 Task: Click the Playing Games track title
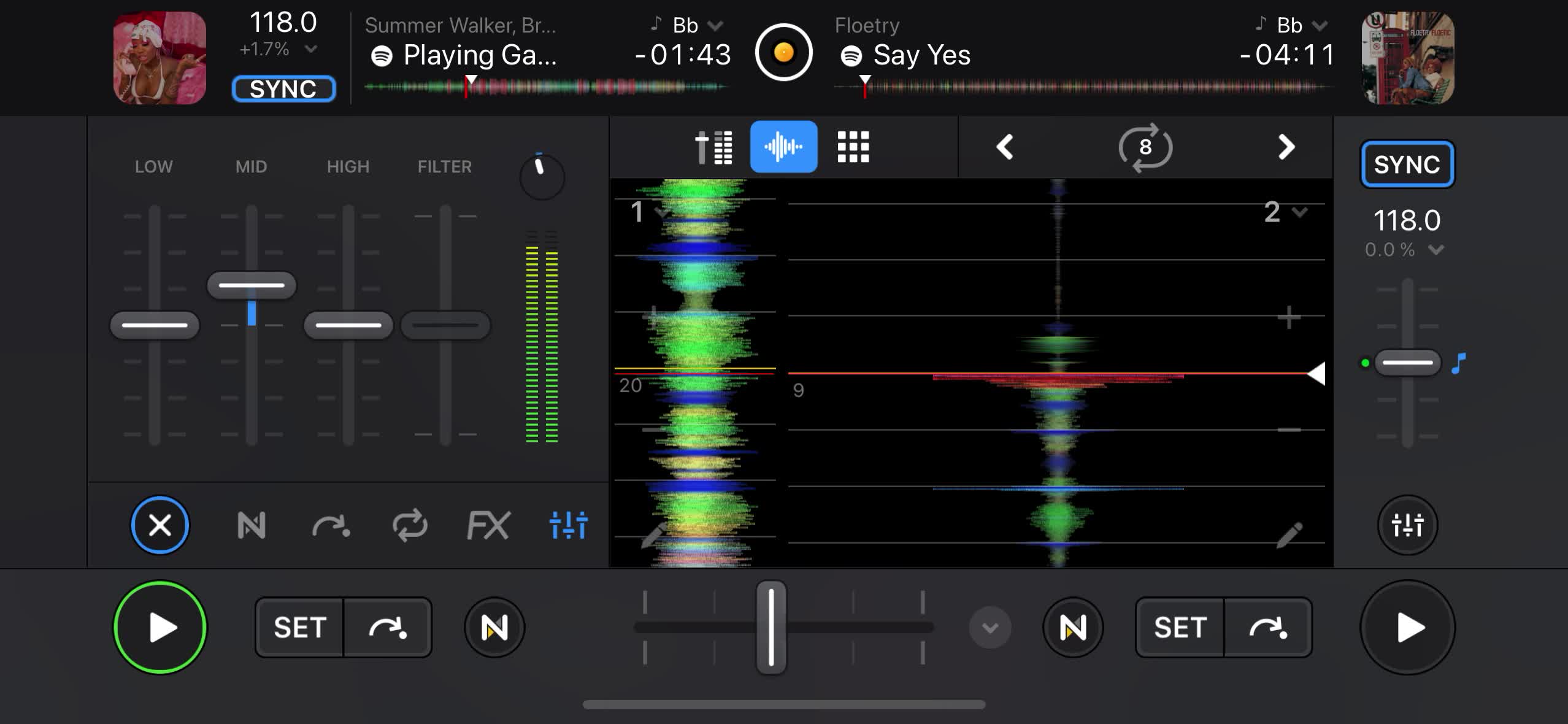tap(480, 55)
